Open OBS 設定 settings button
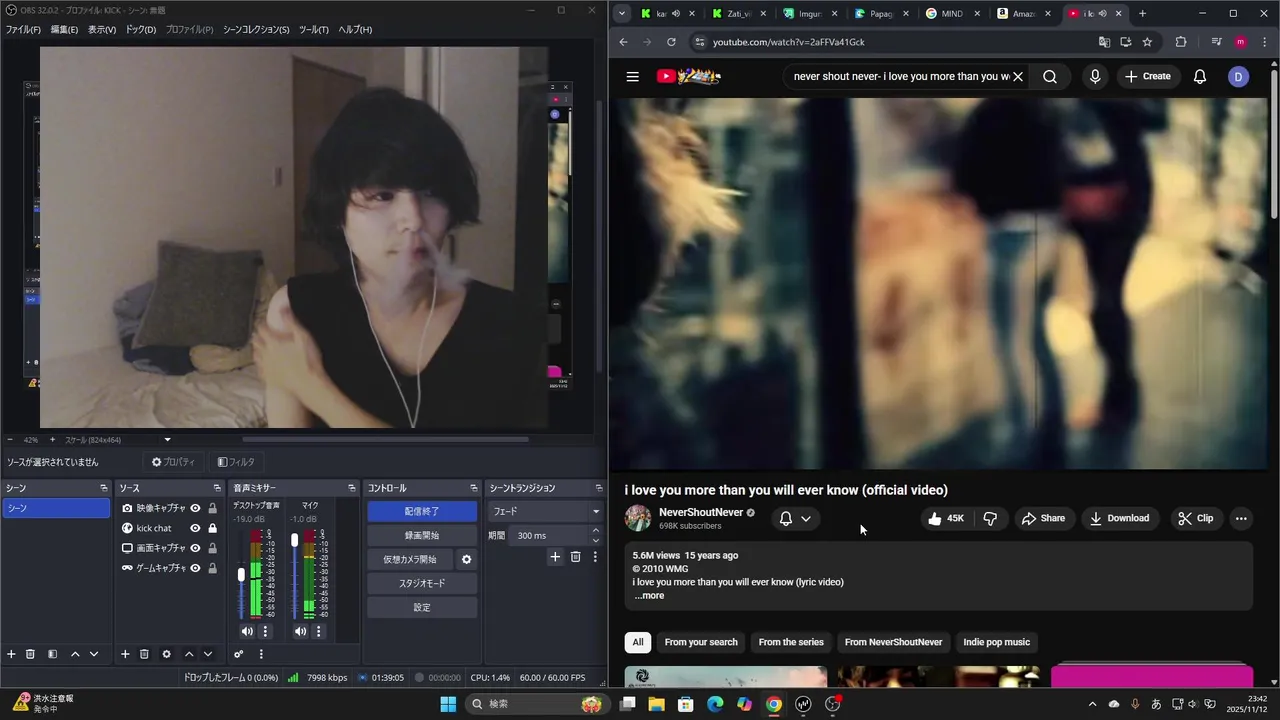This screenshot has height=720, width=1280. [422, 607]
